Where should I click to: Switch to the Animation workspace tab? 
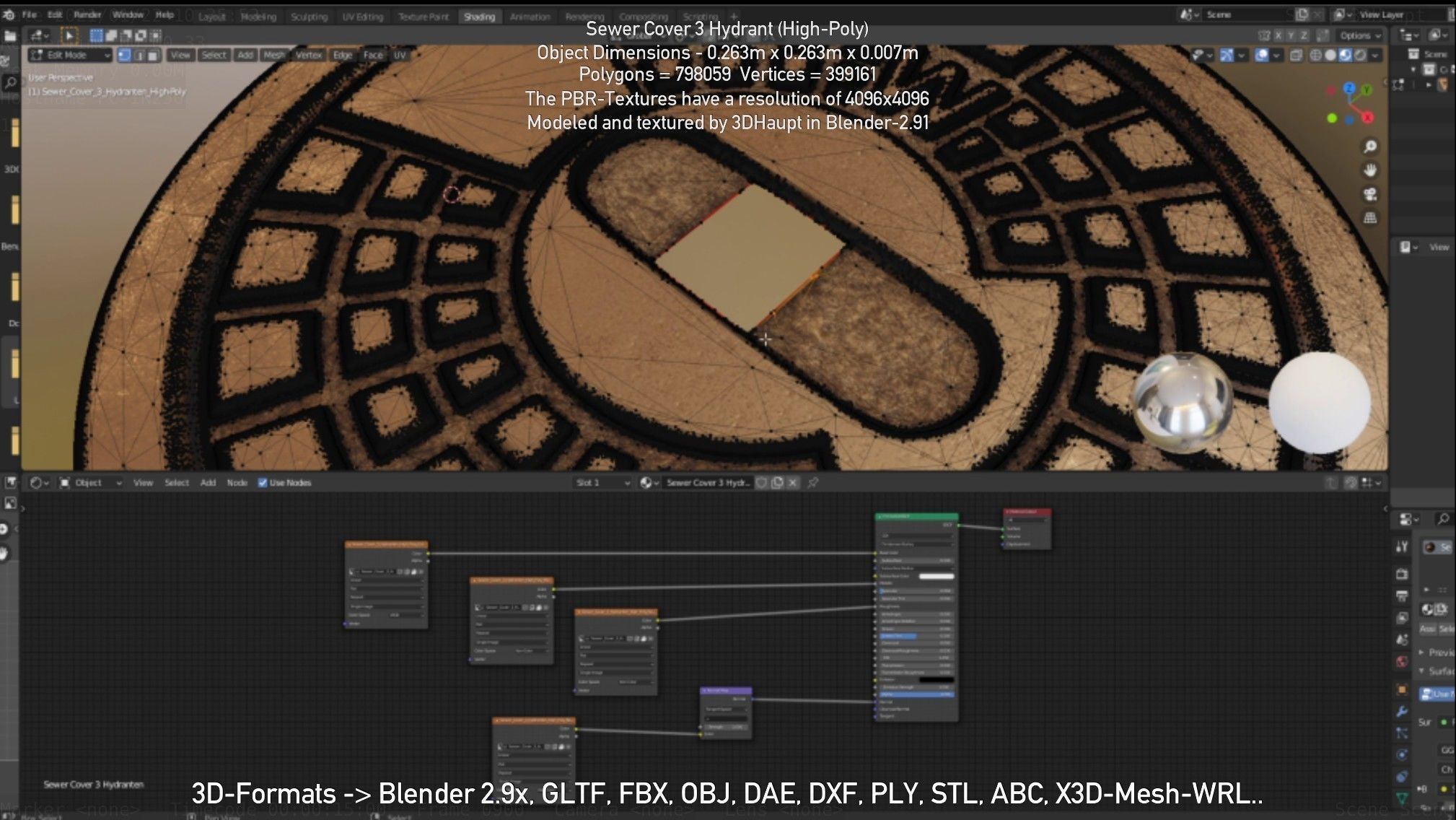(x=530, y=16)
